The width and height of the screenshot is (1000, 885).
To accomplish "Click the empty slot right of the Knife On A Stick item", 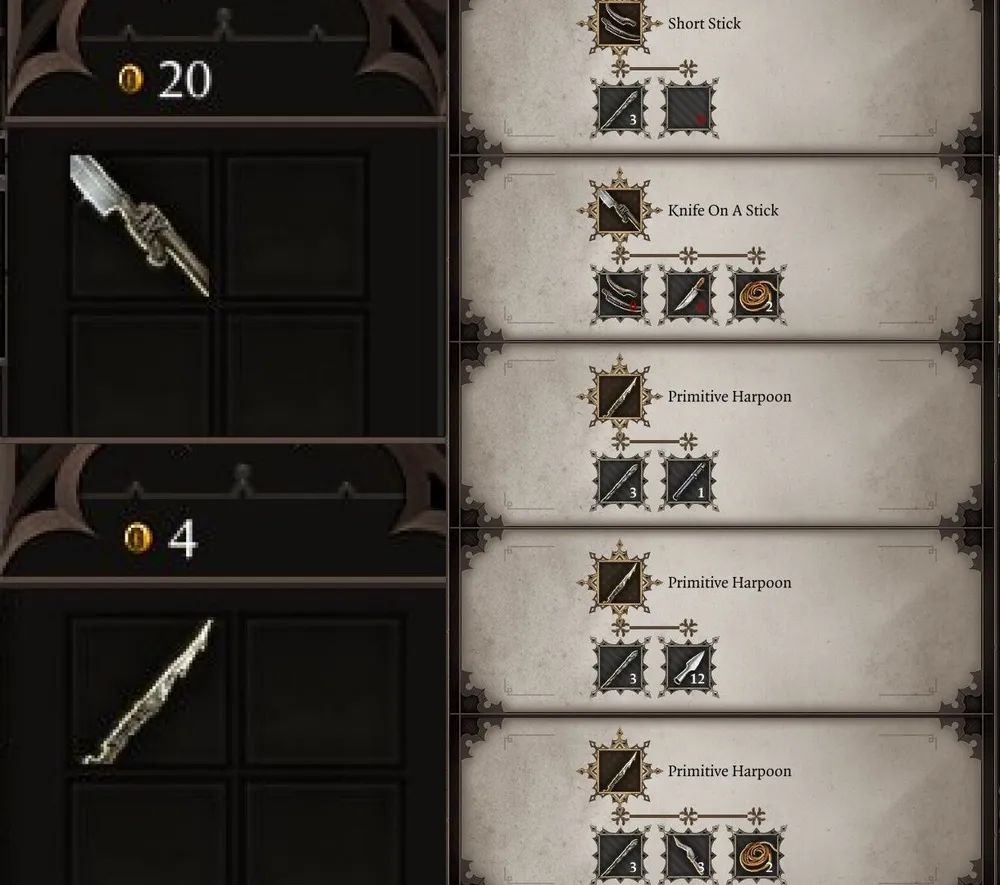I will [x=295, y=226].
